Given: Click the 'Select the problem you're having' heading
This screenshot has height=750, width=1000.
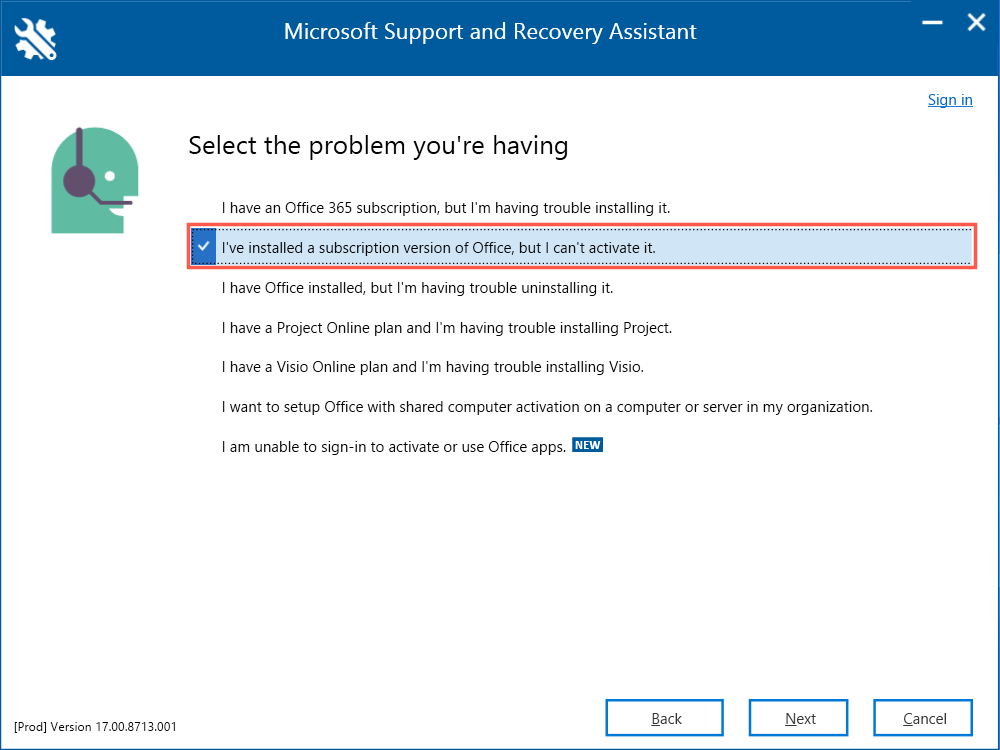Looking at the screenshot, I should (378, 146).
